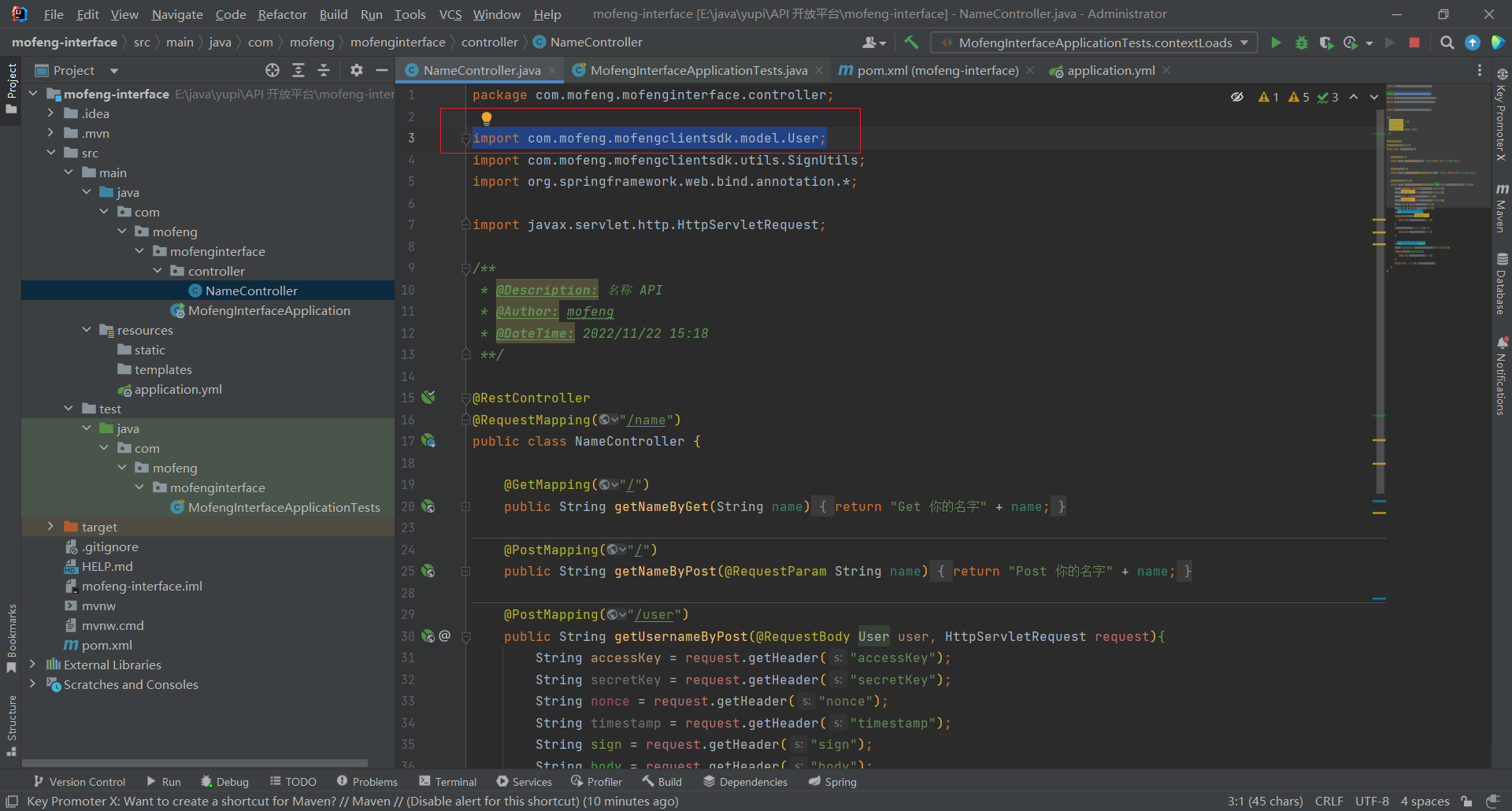Open the Refactor menu
The width and height of the screenshot is (1512, 811).
pyautogui.click(x=282, y=14)
